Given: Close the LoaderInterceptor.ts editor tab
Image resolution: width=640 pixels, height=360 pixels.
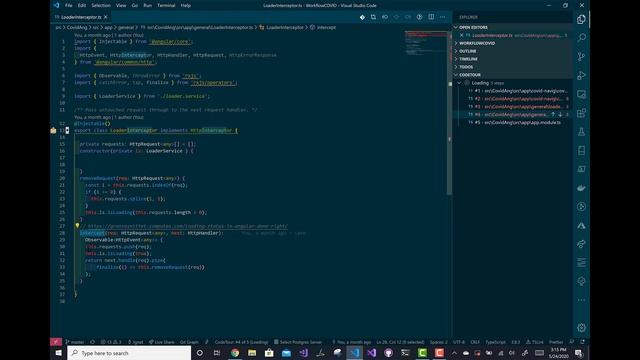Looking at the screenshot, I should (106, 17).
